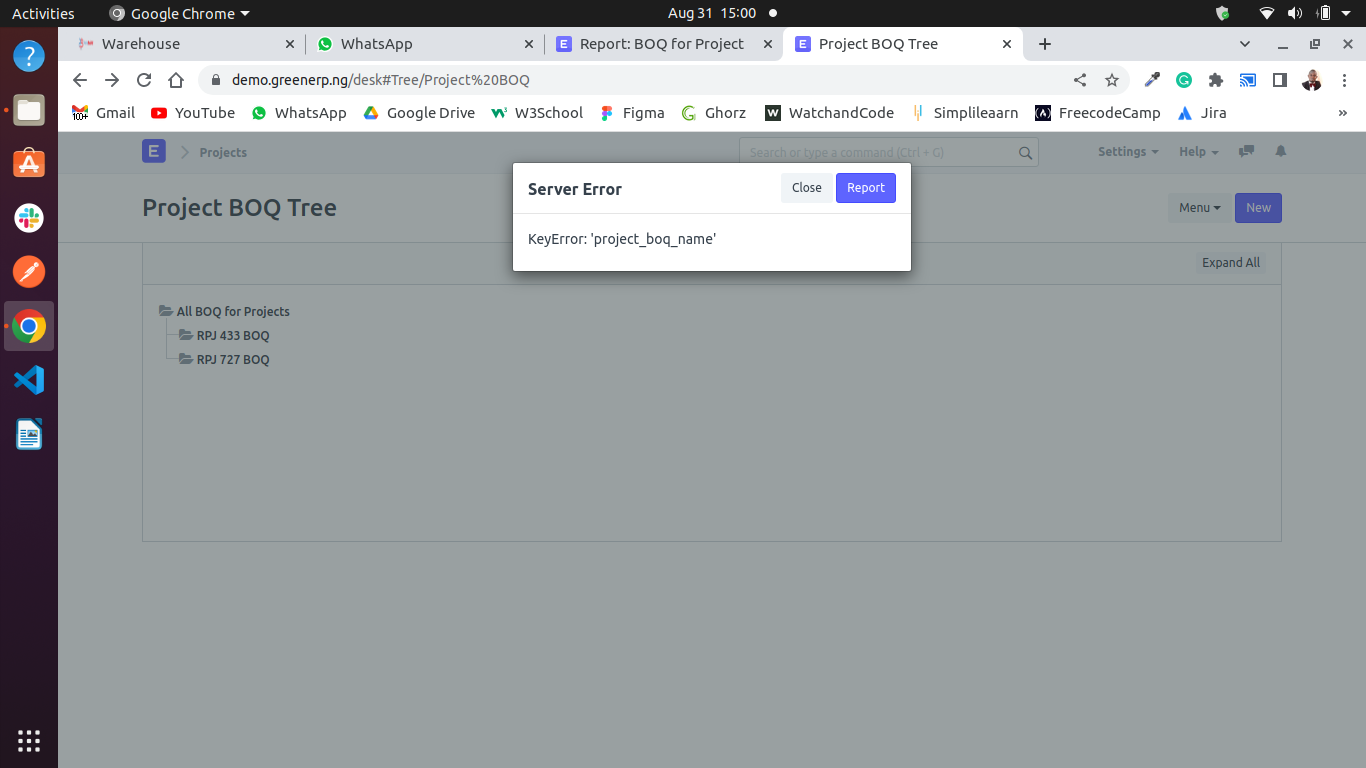Open the clock and calendar
This screenshot has height=768, width=1366.
(712, 13)
